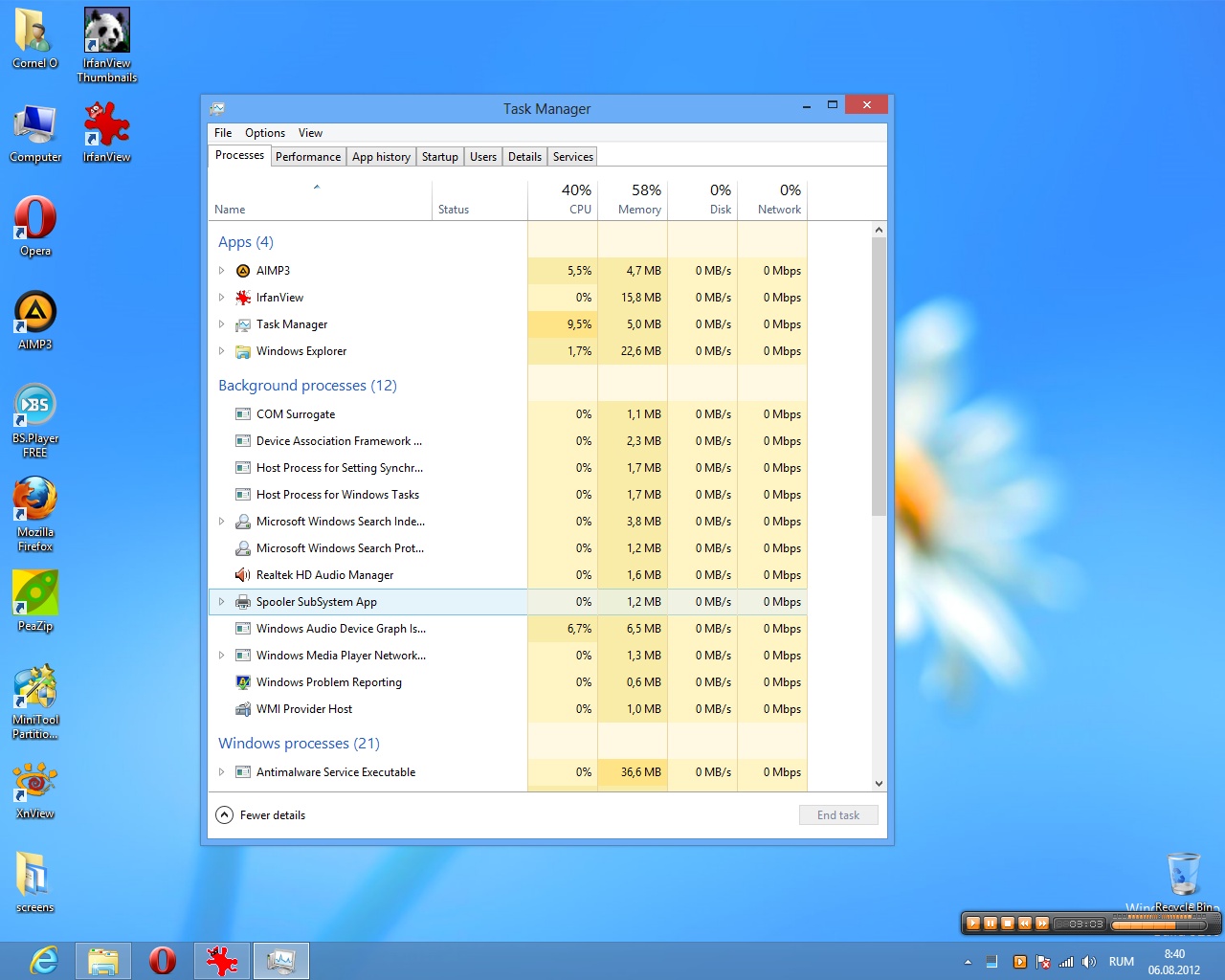Select the Recycle Bin desktop icon

coord(1184,882)
